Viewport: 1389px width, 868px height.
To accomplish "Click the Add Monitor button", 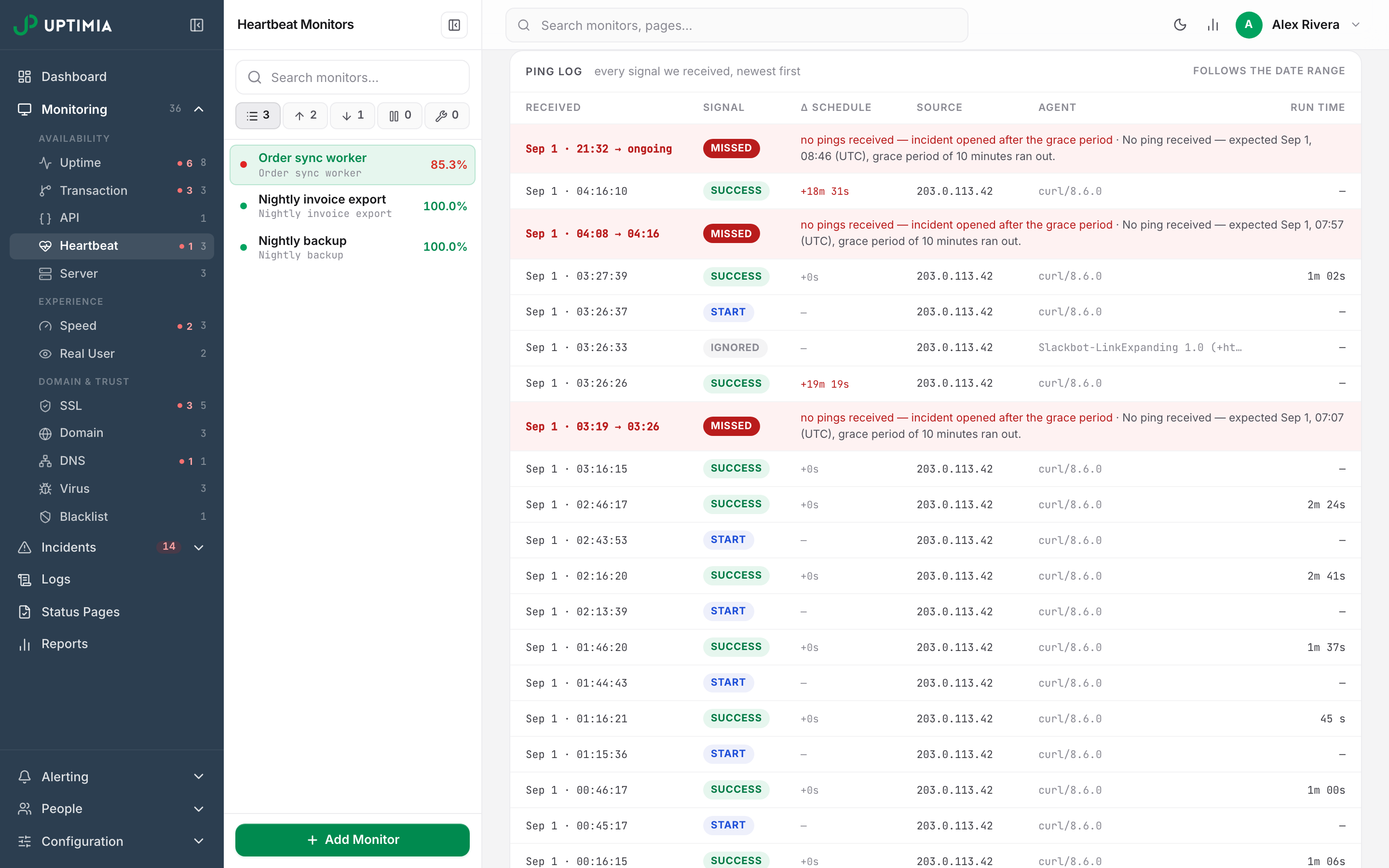I will click(x=353, y=840).
